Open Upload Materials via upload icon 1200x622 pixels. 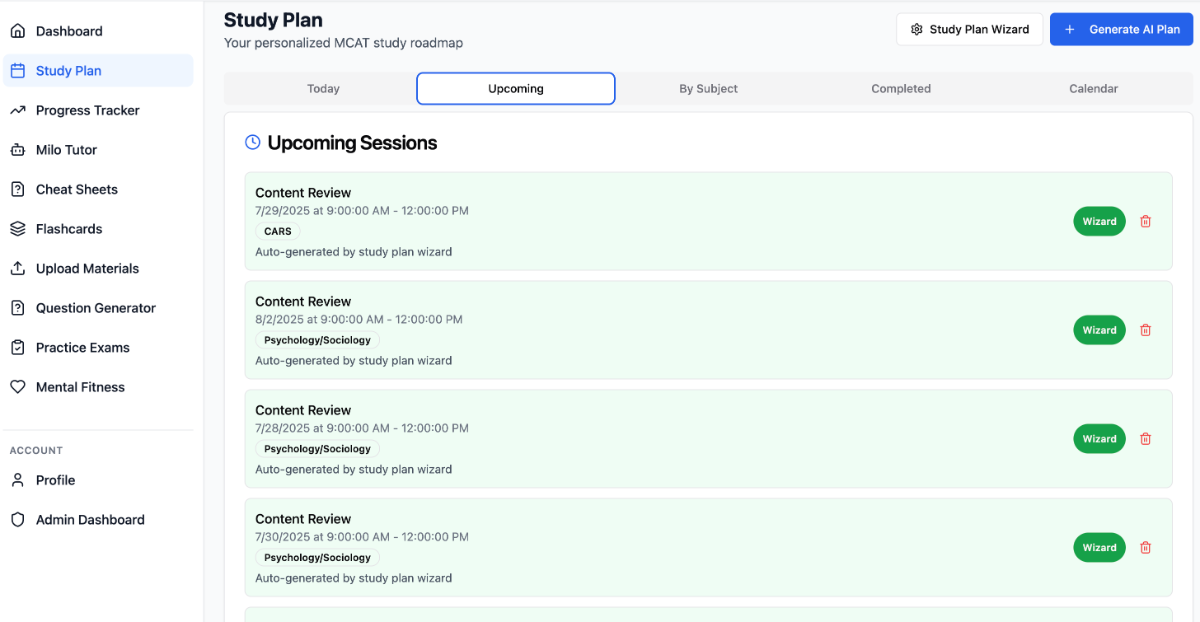coord(17,269)
